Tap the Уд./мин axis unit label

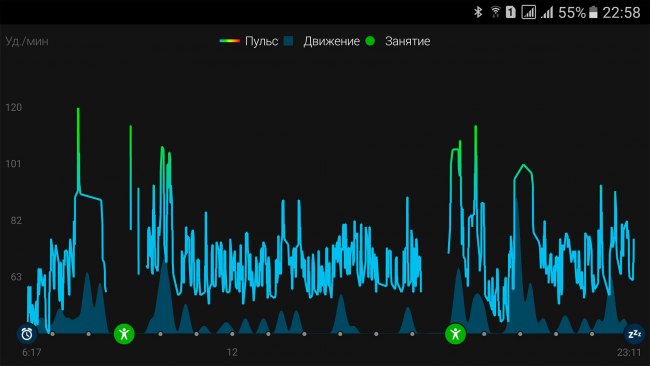coord(27,41)
